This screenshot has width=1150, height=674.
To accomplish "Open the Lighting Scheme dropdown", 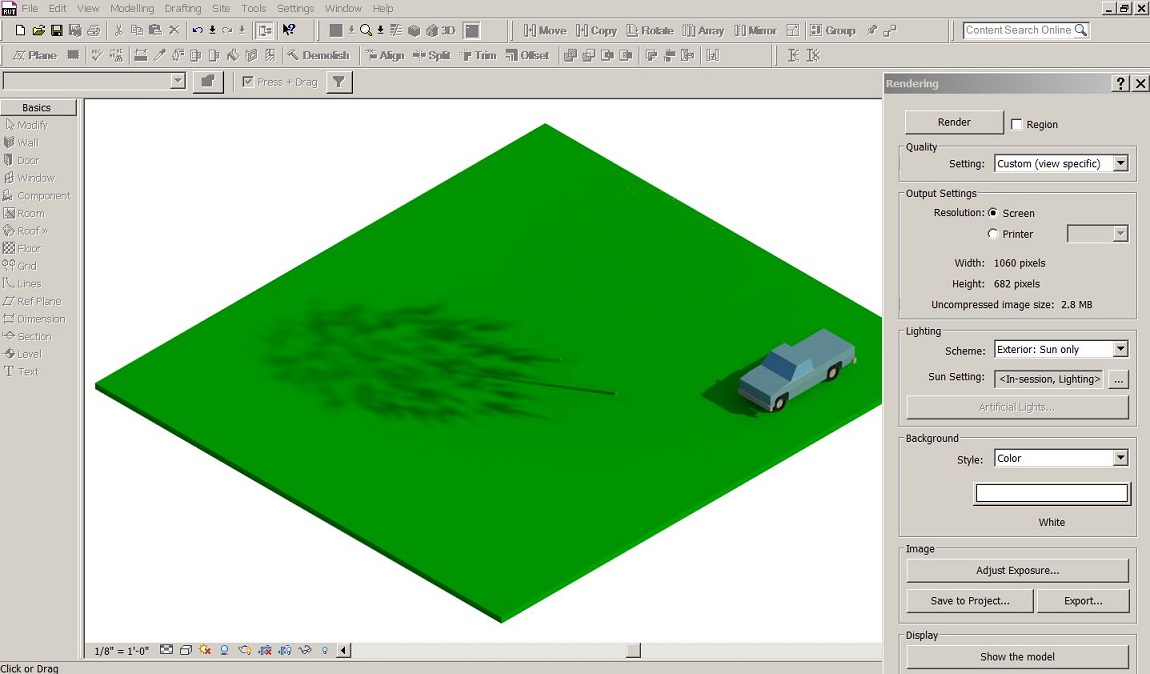I will [1120, 350].
